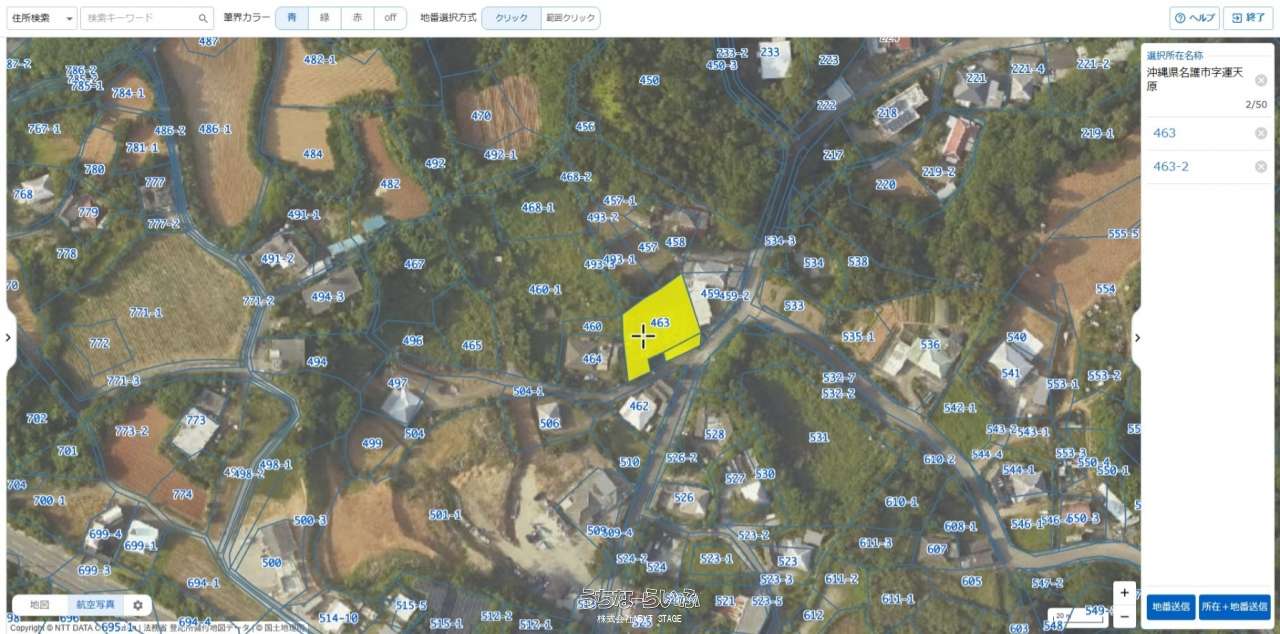The height and width of the screenshot is (634, 1280).
Task: Zoom in with the plus button
Action: pyautogui.click(x=1125, y=592)
